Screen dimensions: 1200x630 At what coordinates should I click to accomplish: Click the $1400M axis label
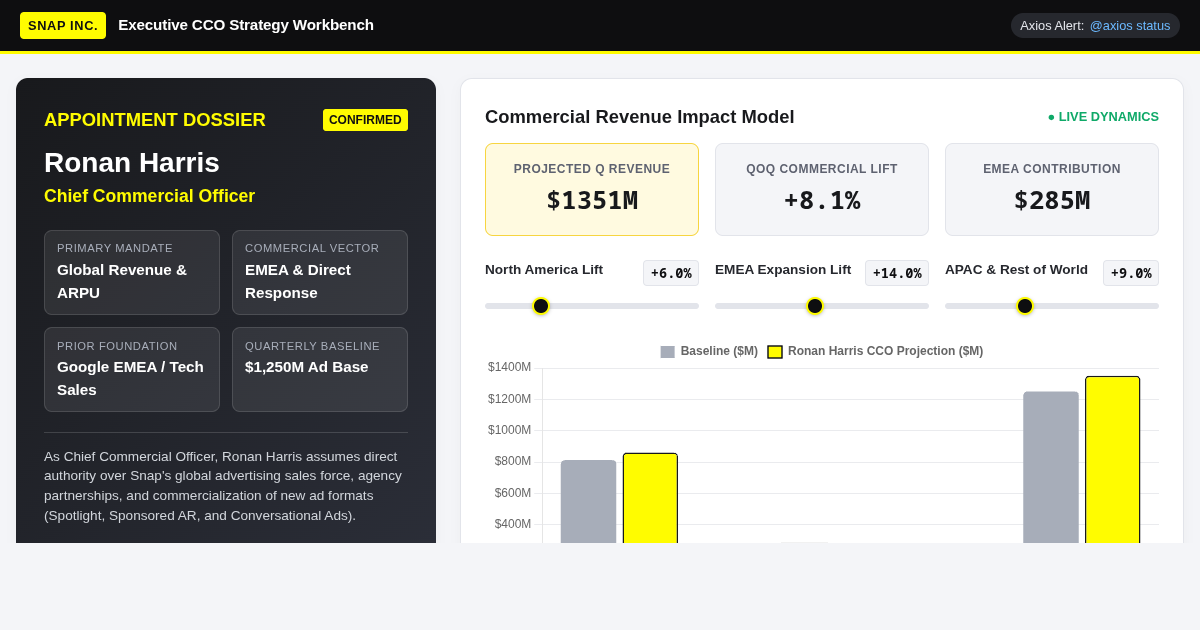point(510,367)
